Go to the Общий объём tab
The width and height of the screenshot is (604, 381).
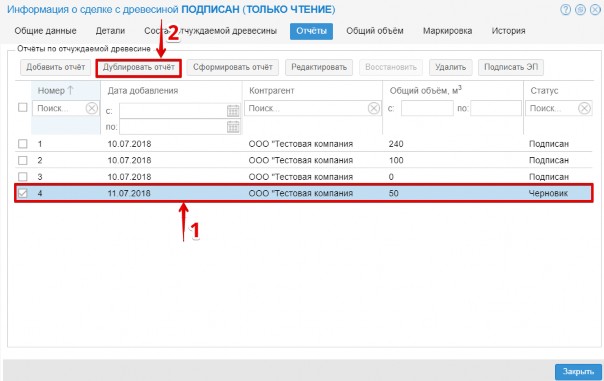coord(375,31)
